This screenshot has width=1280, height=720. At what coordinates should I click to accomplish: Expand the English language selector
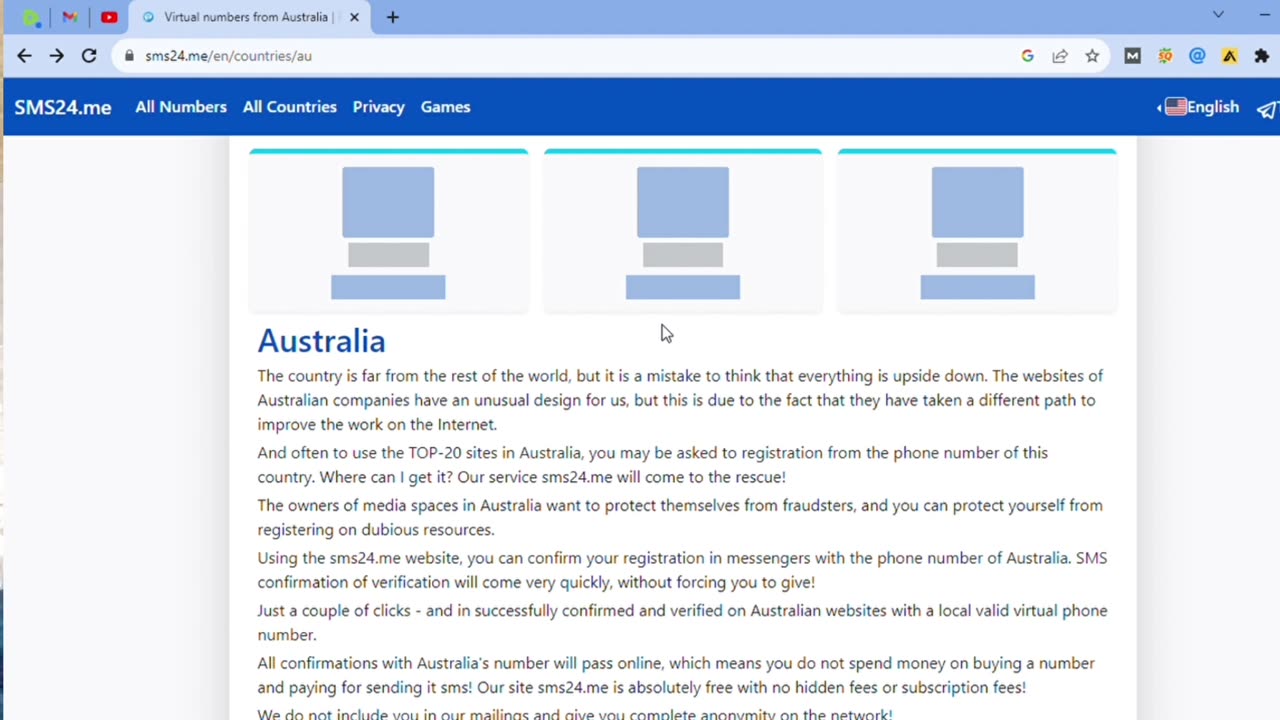click(1199, 107)
